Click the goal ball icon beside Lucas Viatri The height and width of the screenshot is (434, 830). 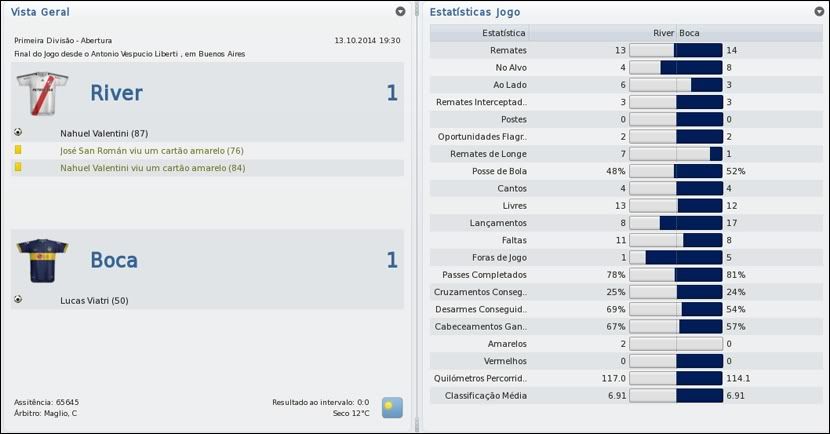(18, 300)
